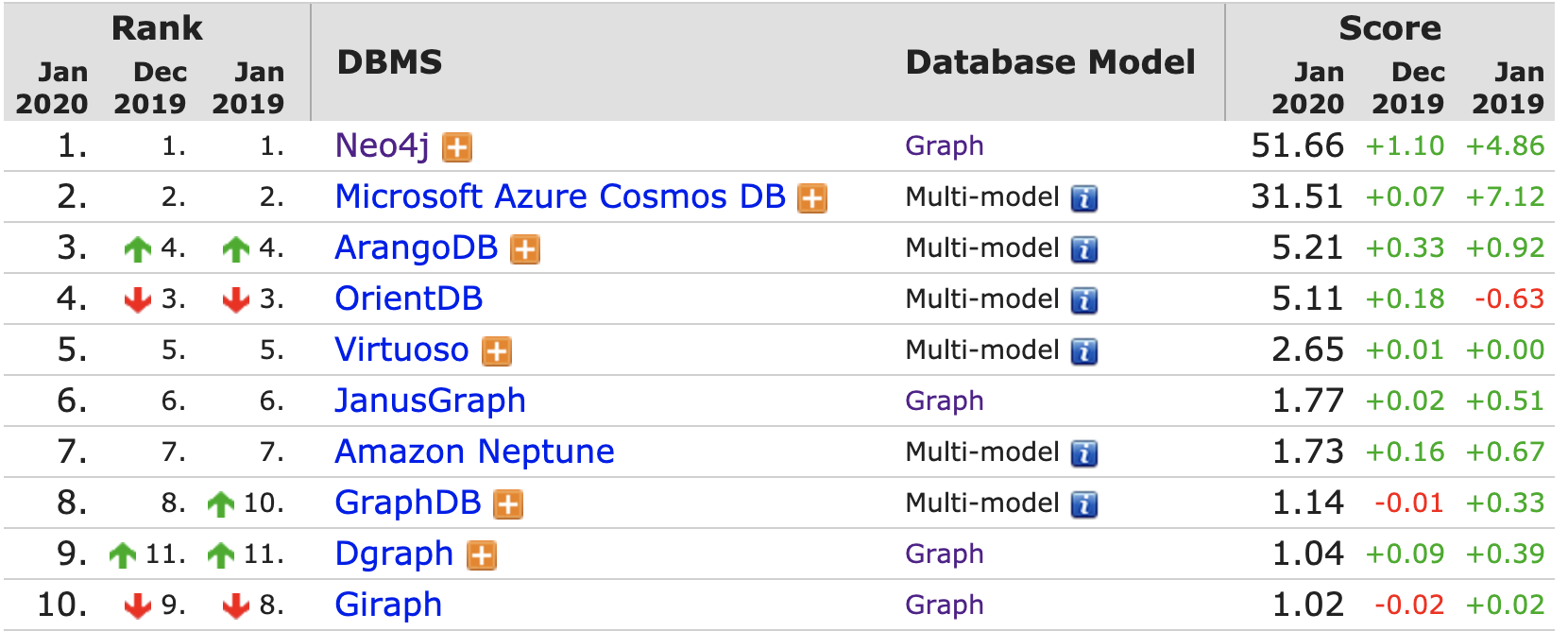Screen dimensions: 1568x631
Task: Open the info icon in the Amazon Neptune row
Action: pyautogui.click(x=1084, y=453)
